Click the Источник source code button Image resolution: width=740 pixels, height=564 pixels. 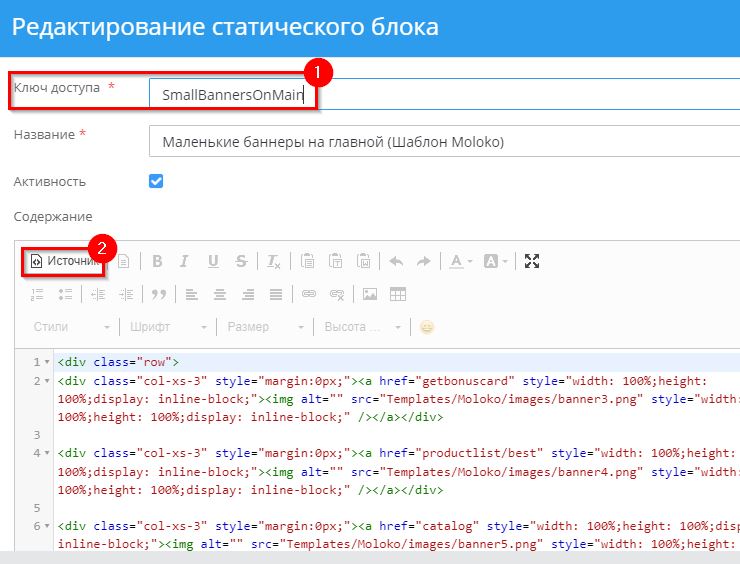[x=66, y=261]
